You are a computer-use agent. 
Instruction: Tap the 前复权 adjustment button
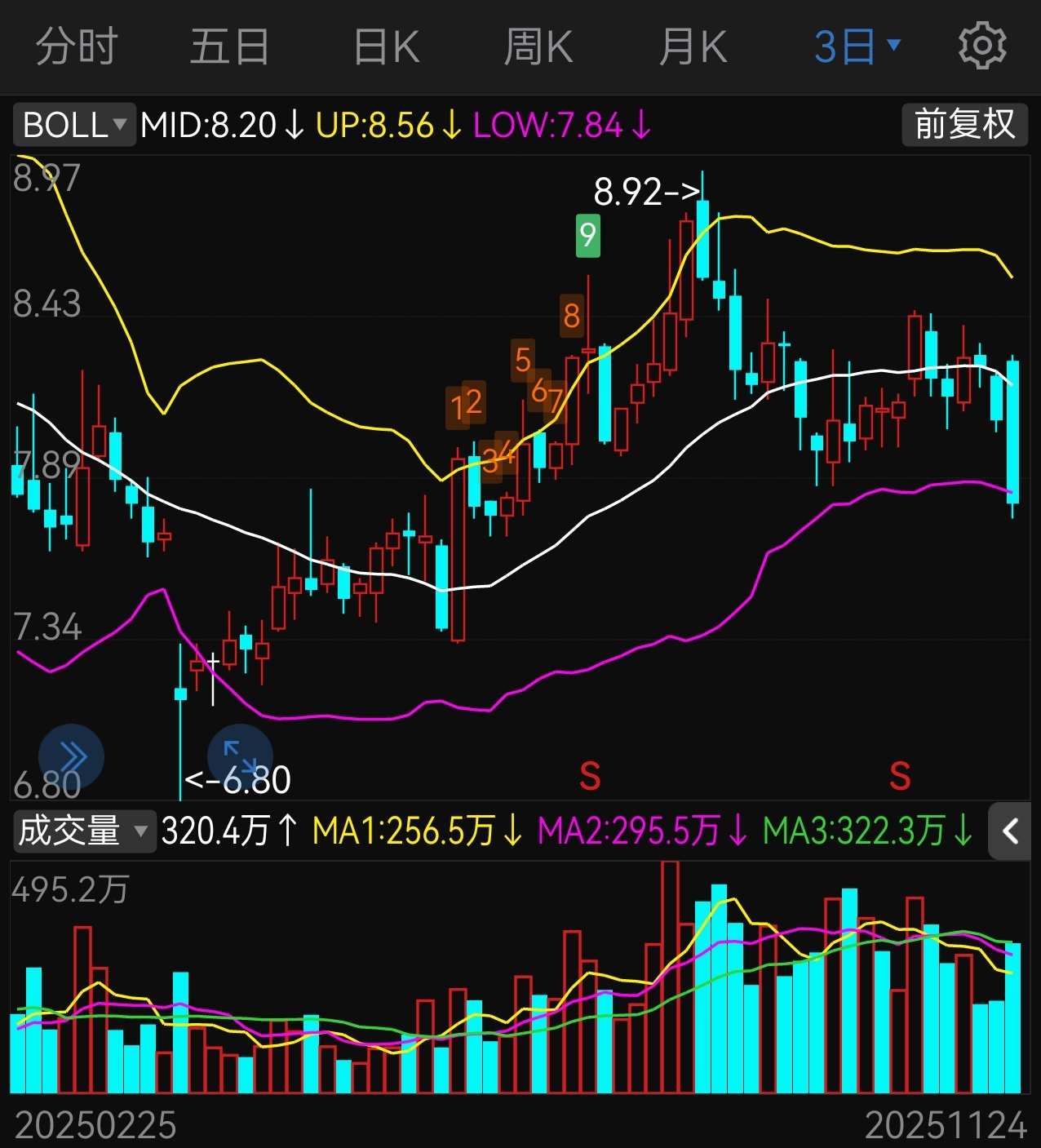click(965, 125)
